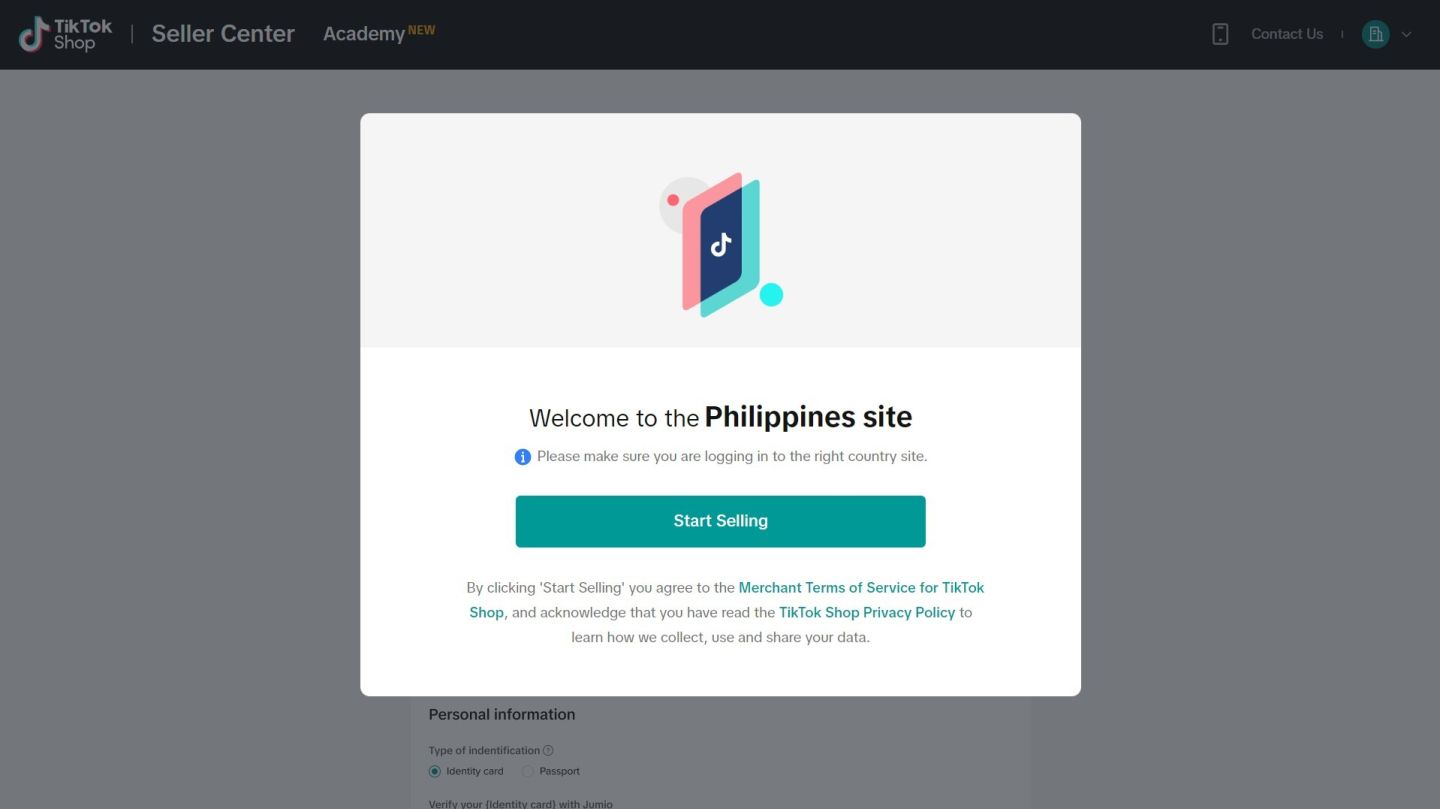
Task: Select the Passport radio button
Action: point(528,771)
